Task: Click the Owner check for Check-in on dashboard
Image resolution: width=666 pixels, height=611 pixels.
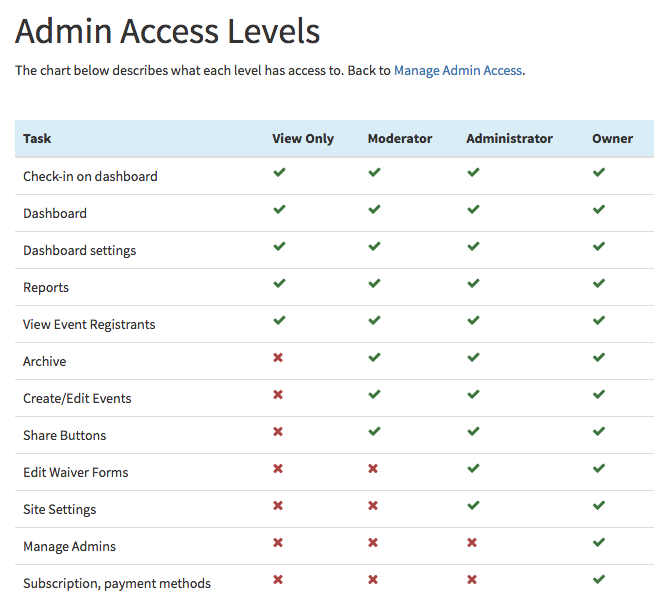Action: (599, 172)
